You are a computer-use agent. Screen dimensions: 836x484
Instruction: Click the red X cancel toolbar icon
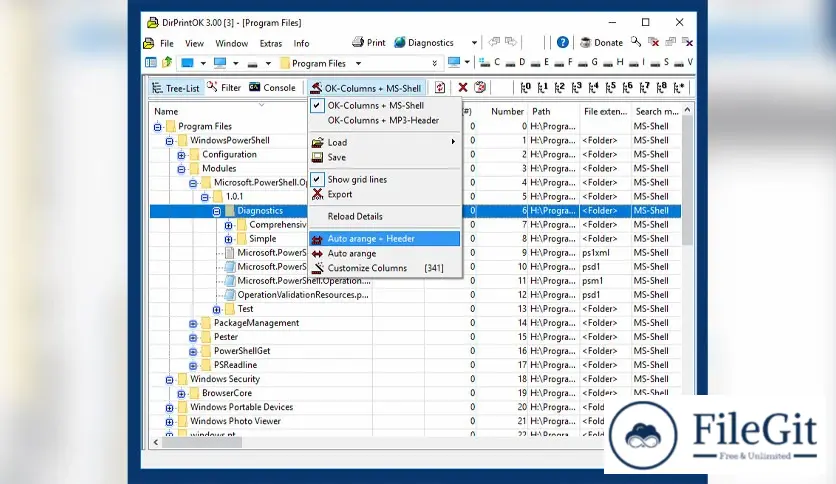463,87
